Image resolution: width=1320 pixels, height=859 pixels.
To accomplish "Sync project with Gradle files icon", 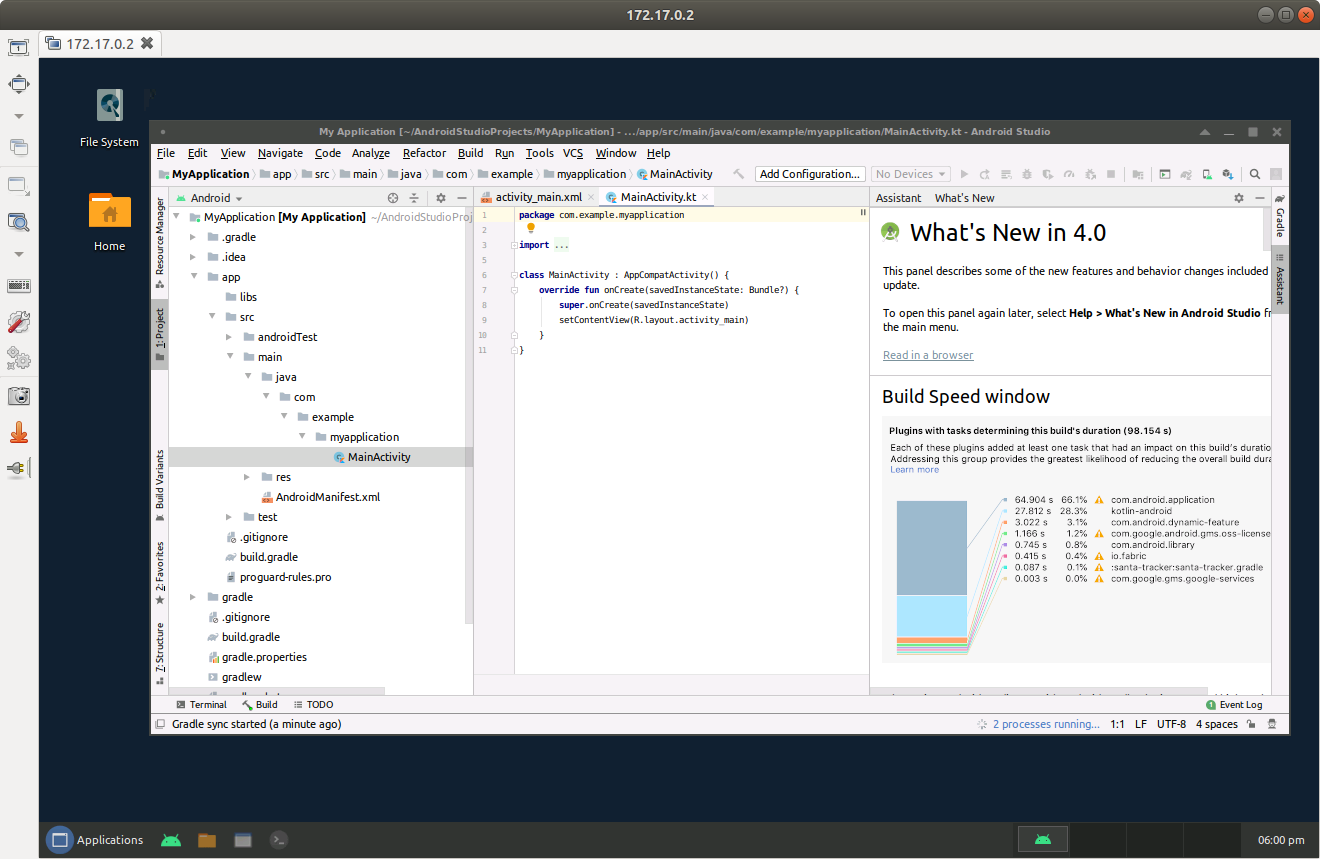I will tap(1185, 174).
